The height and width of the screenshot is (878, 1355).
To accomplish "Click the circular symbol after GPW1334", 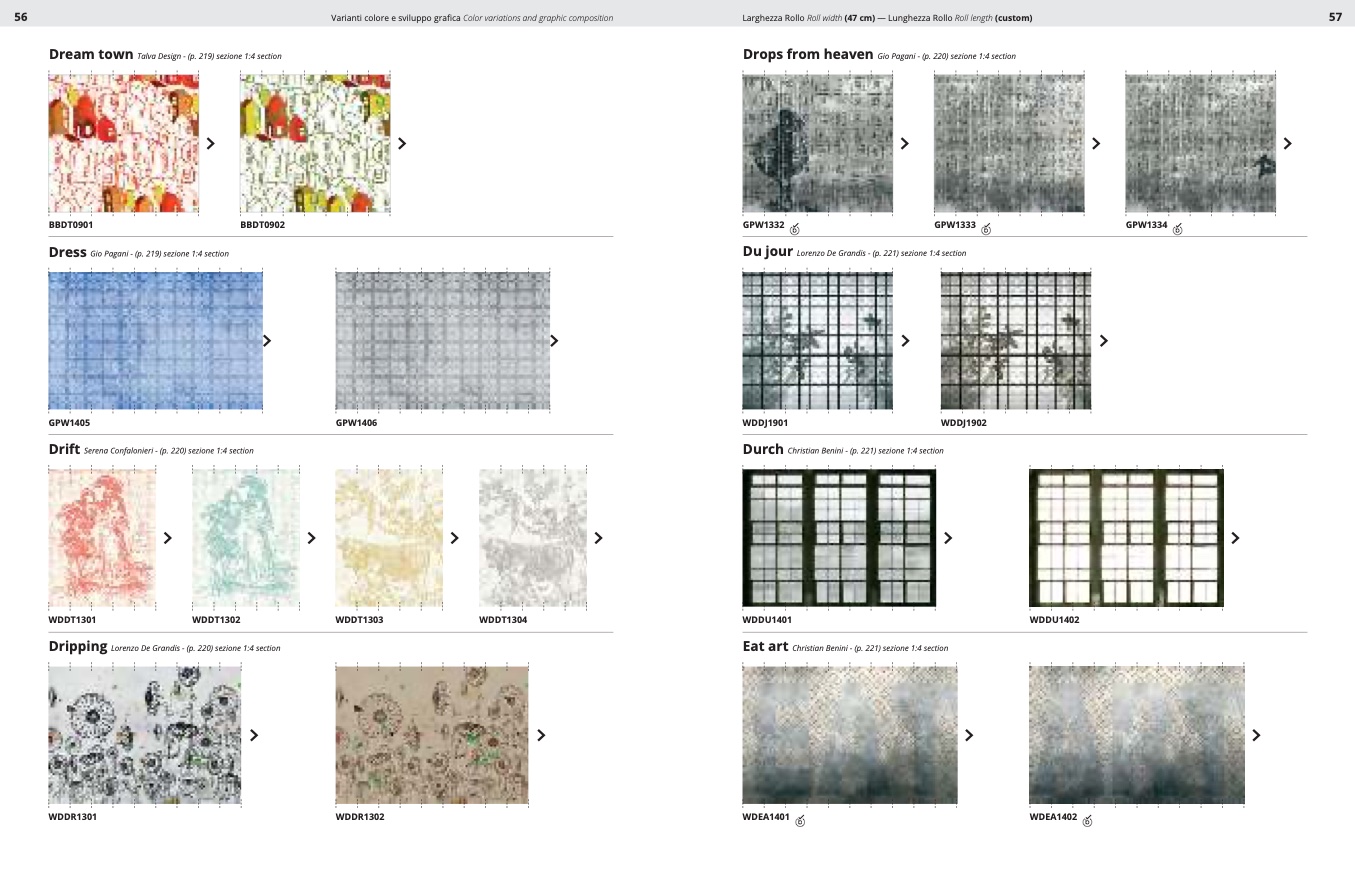I will (x=1177, y=230).
